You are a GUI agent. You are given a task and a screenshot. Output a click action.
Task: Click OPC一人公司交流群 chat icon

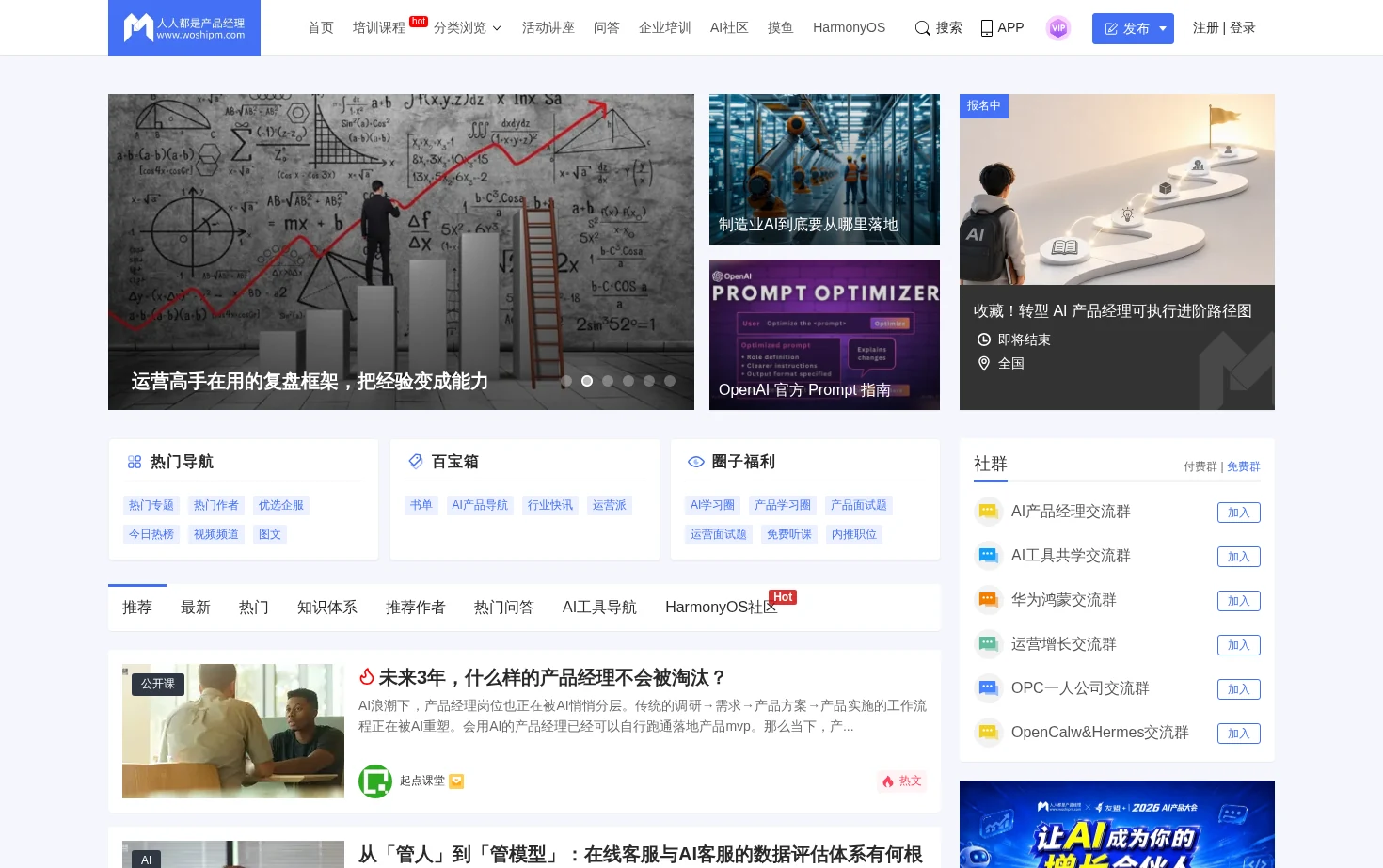click(x=989, y=688)
